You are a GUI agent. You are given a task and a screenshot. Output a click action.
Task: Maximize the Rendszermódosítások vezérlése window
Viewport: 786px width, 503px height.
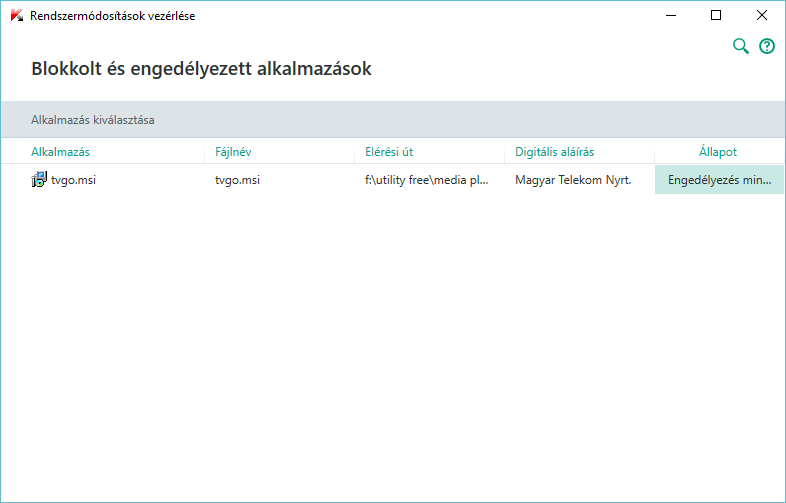716,16
